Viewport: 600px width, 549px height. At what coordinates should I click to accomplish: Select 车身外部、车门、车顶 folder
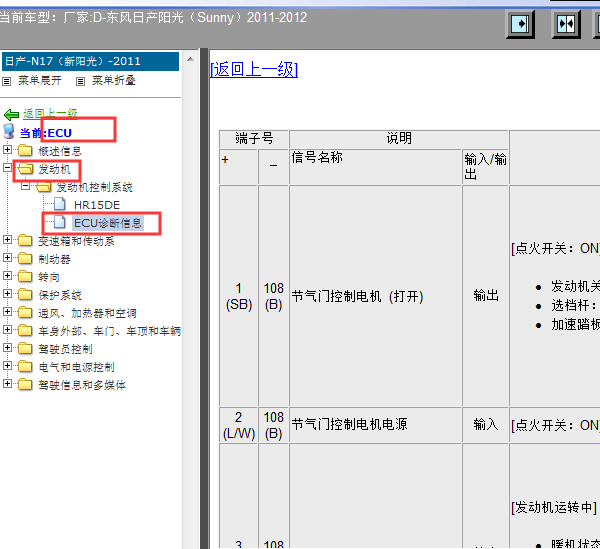(109, 331)
